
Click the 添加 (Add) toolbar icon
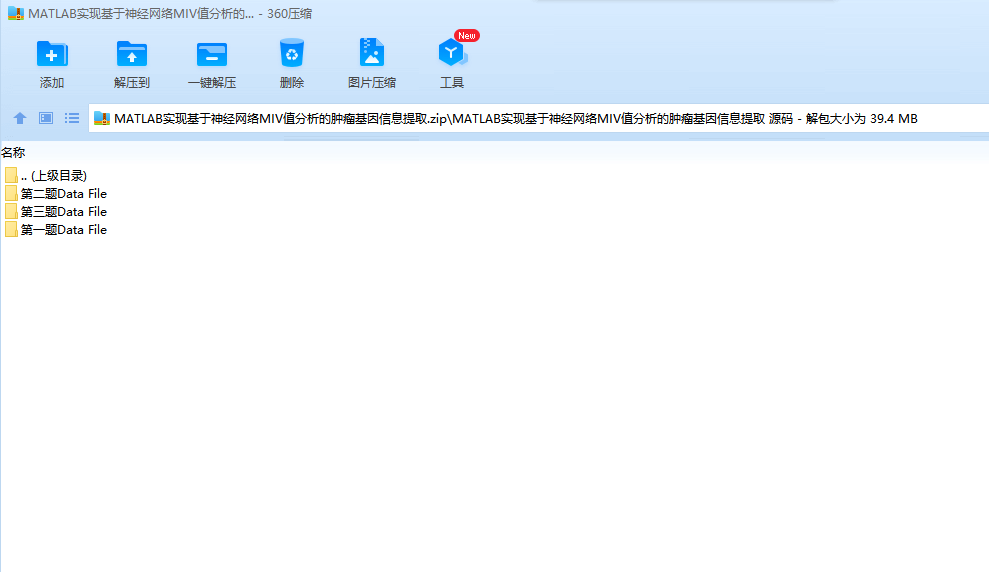click(52, 54)
